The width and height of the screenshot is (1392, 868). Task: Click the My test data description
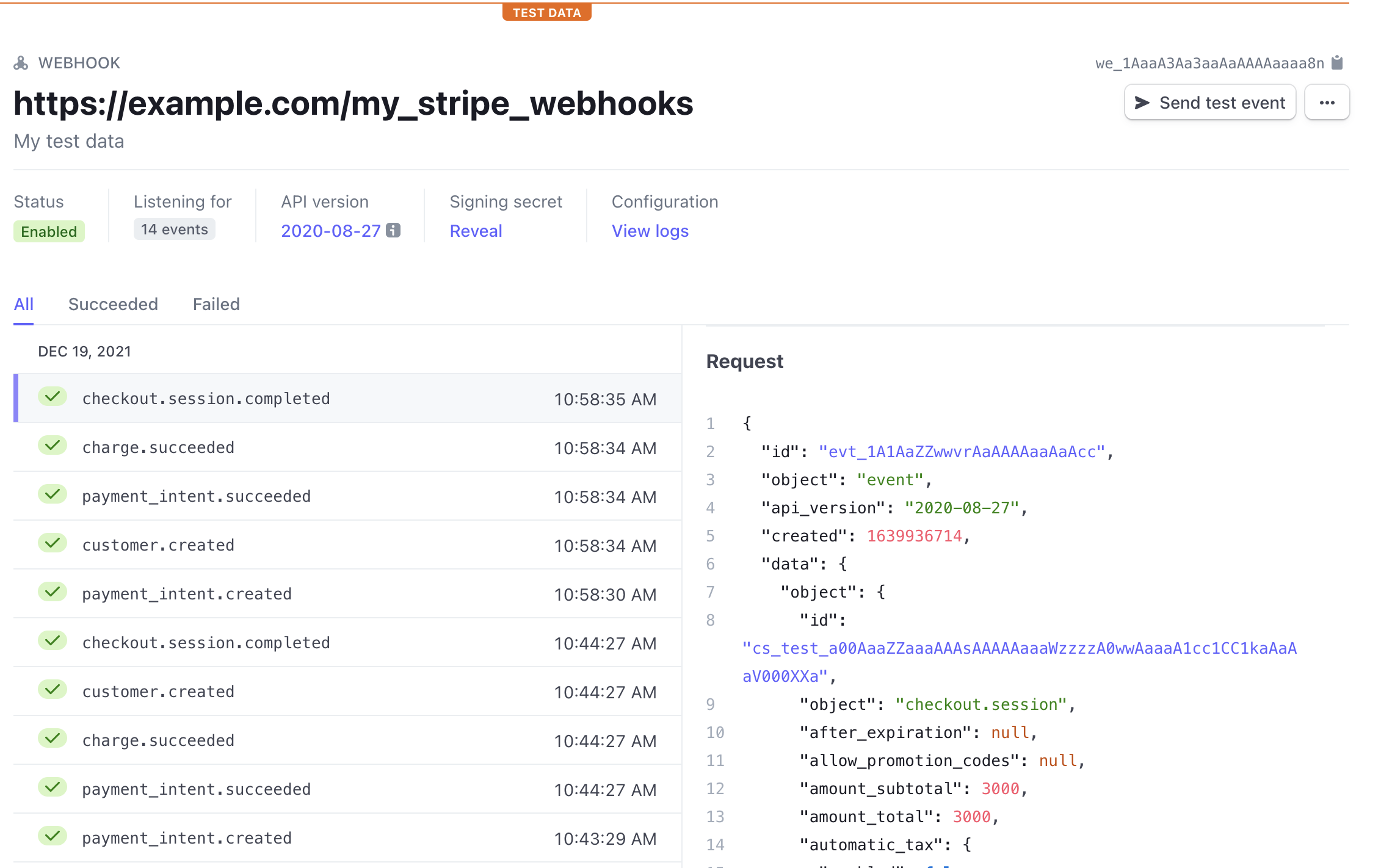(69, 141)
